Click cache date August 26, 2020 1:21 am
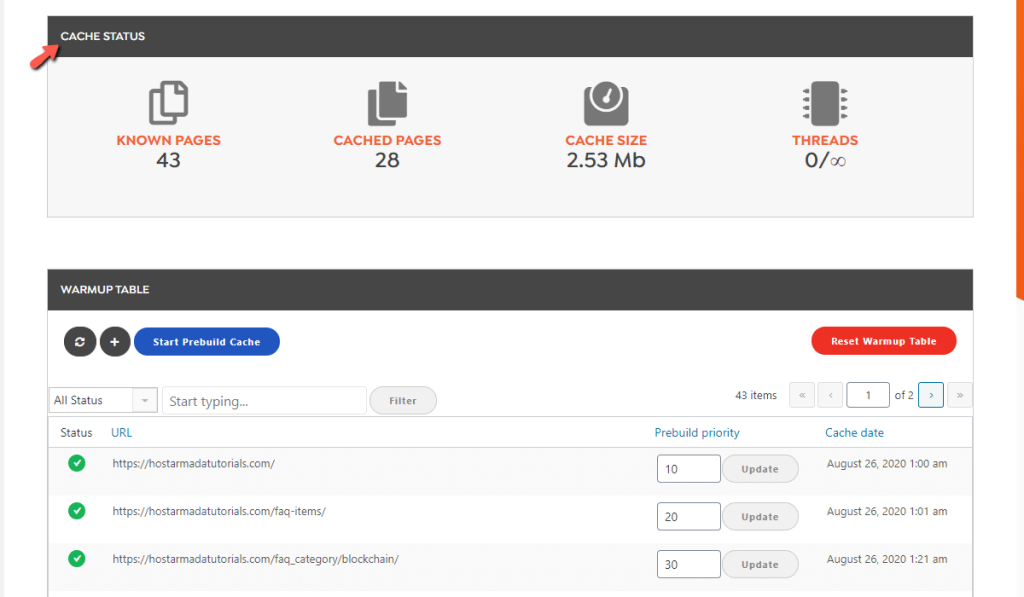Viewport: 1024px width, 597px height. pyautogui.click(x=887, y=558)
